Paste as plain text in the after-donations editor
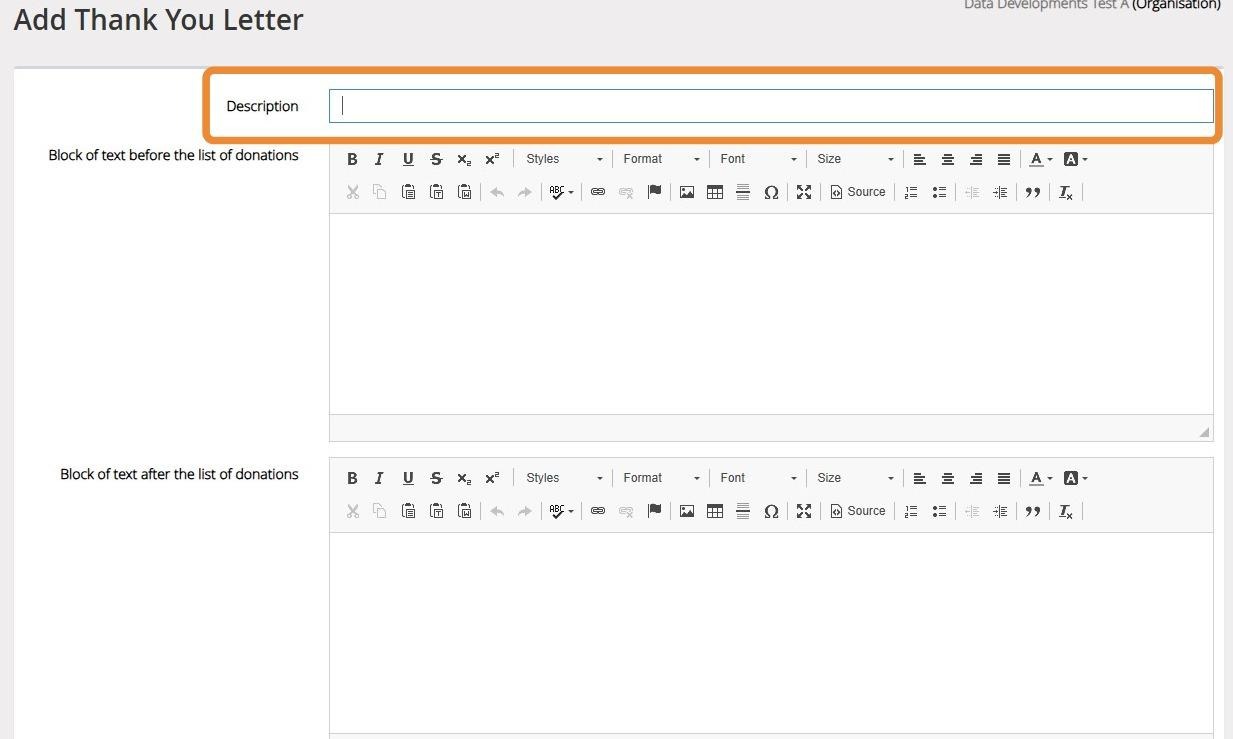Viewport: 1233px width, 739px height. [436, 511]
